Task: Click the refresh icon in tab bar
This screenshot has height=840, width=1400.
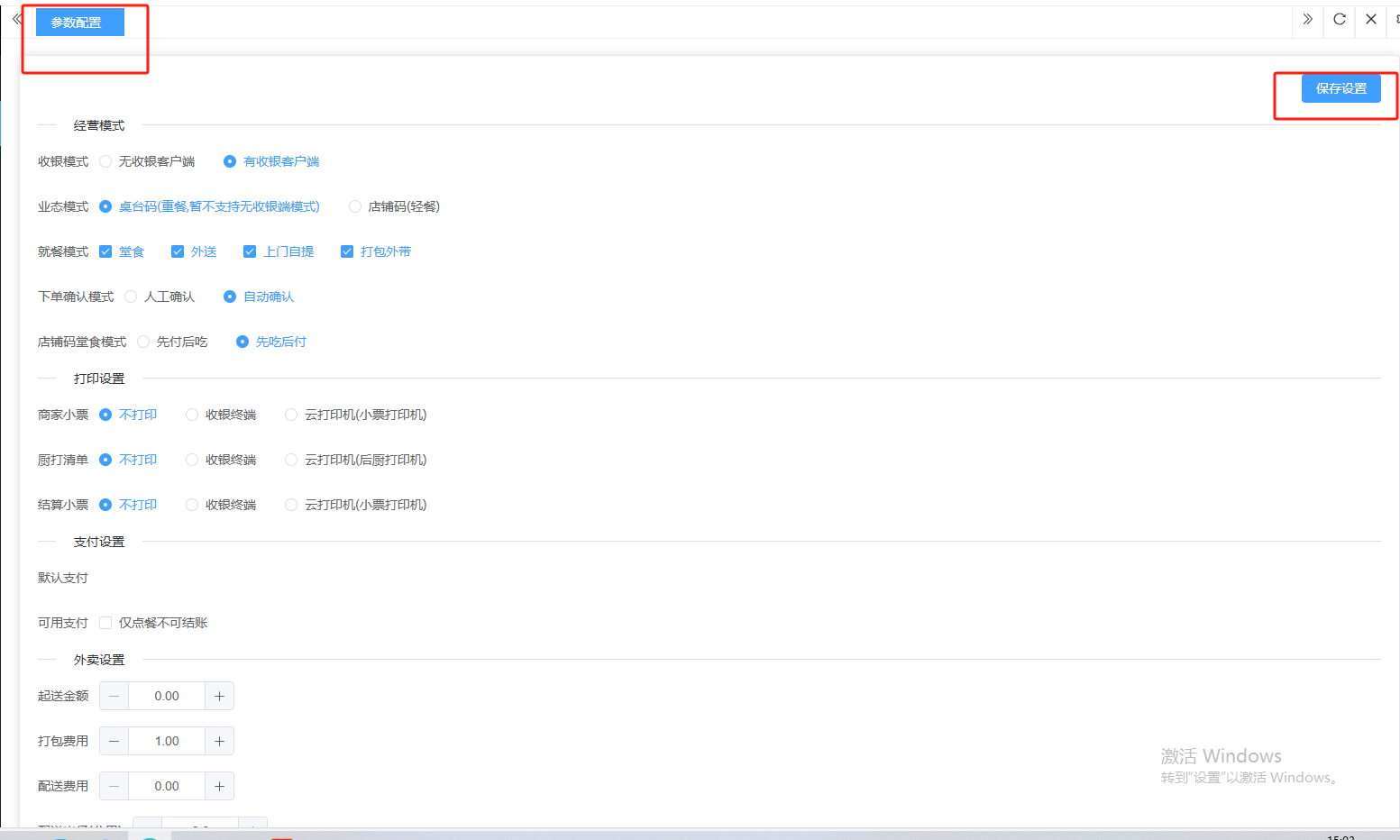Action: (x=1339, y=19)
